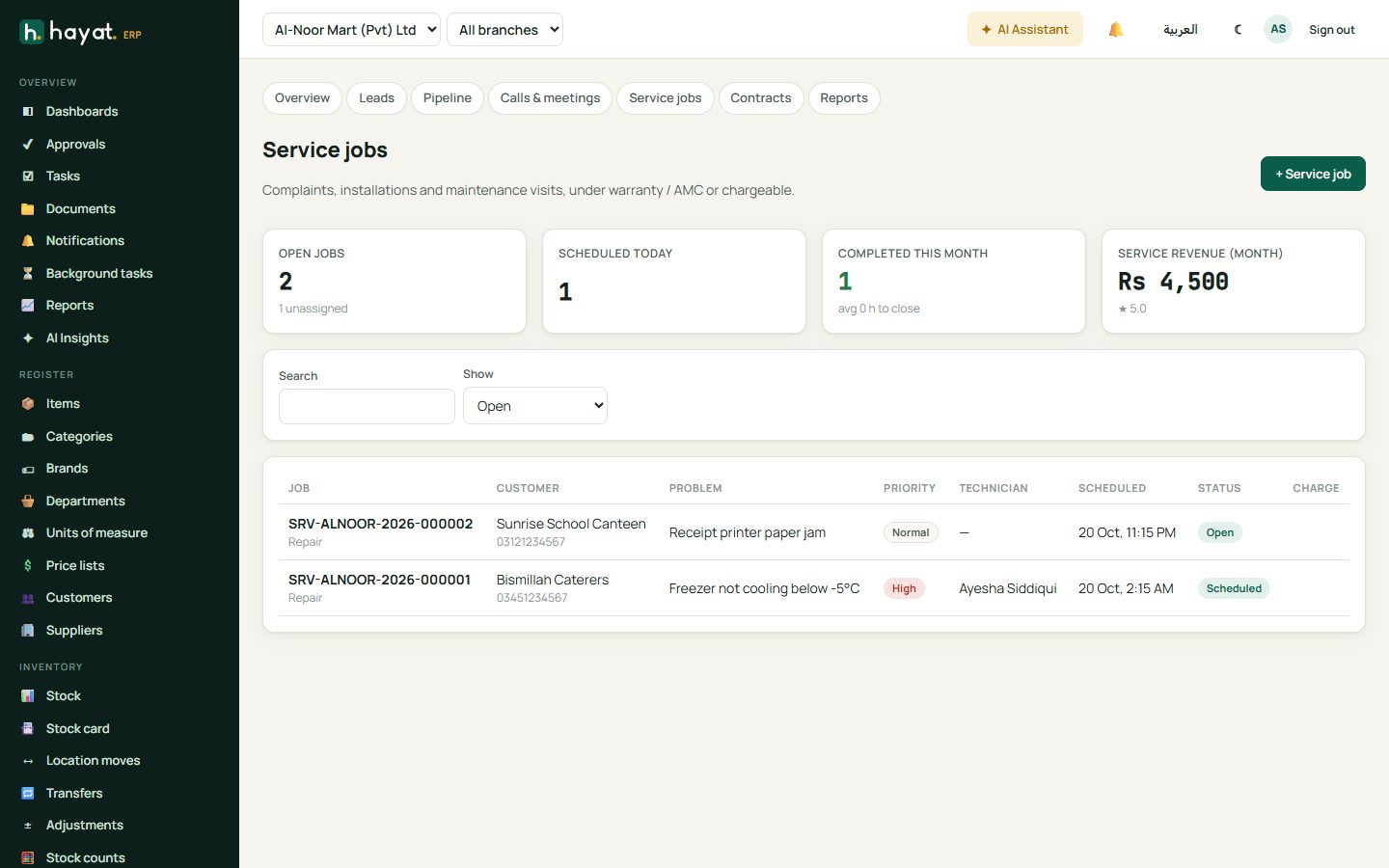Open the Contracts tab
The width and height of the screenshot is (1389, 868).
761,98
